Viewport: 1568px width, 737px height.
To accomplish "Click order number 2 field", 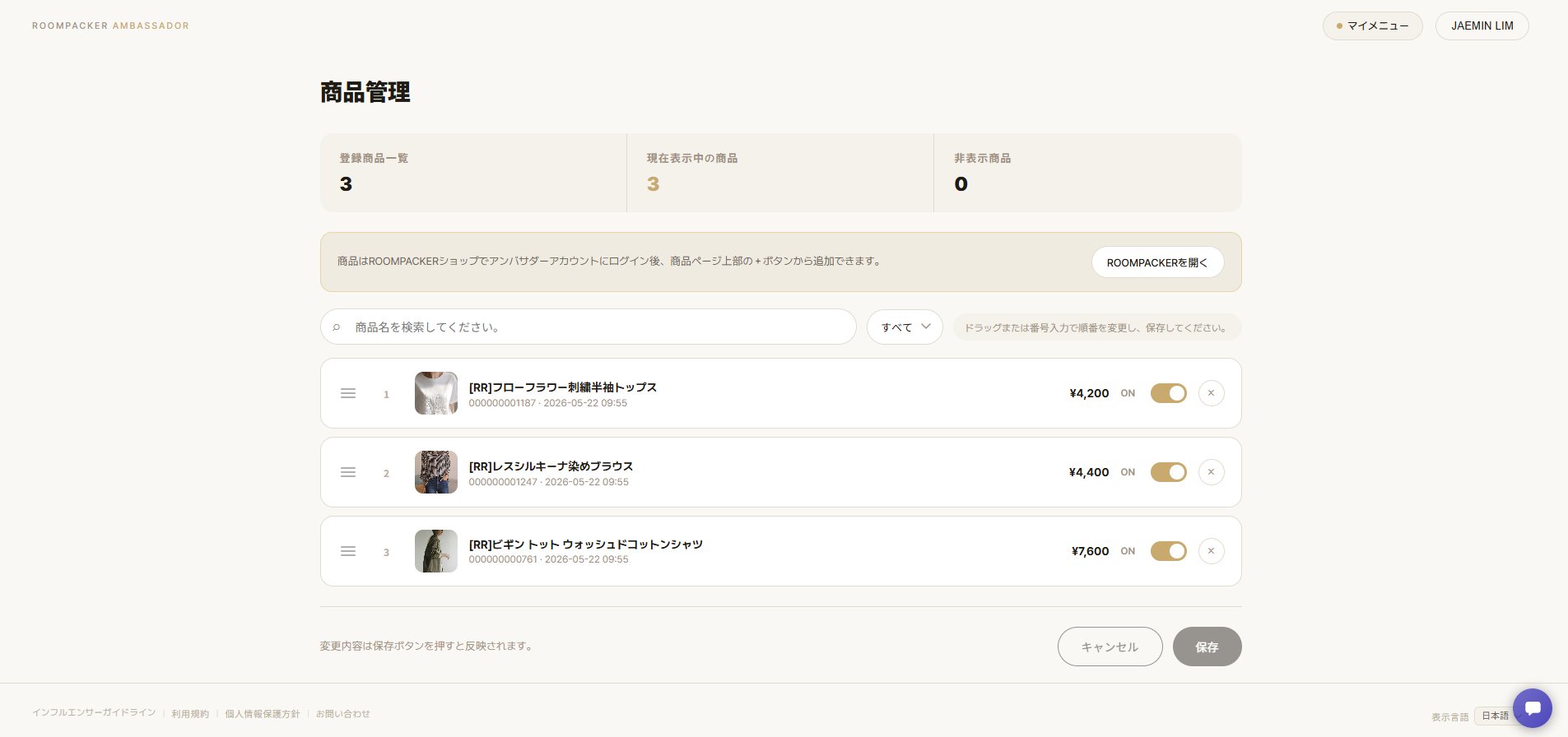I will (386, 473).
